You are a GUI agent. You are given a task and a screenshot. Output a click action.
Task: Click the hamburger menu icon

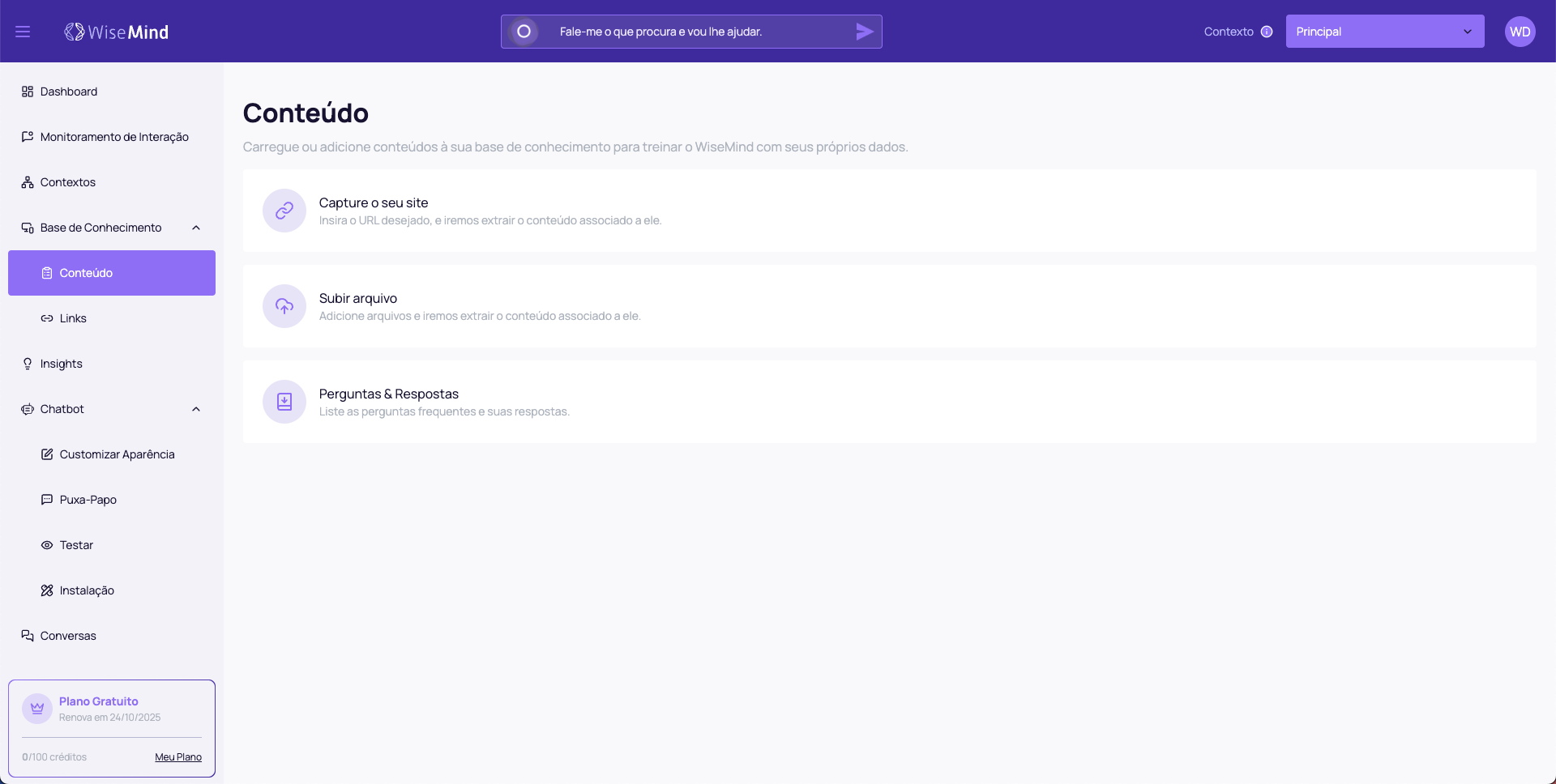tap(23, 32)
